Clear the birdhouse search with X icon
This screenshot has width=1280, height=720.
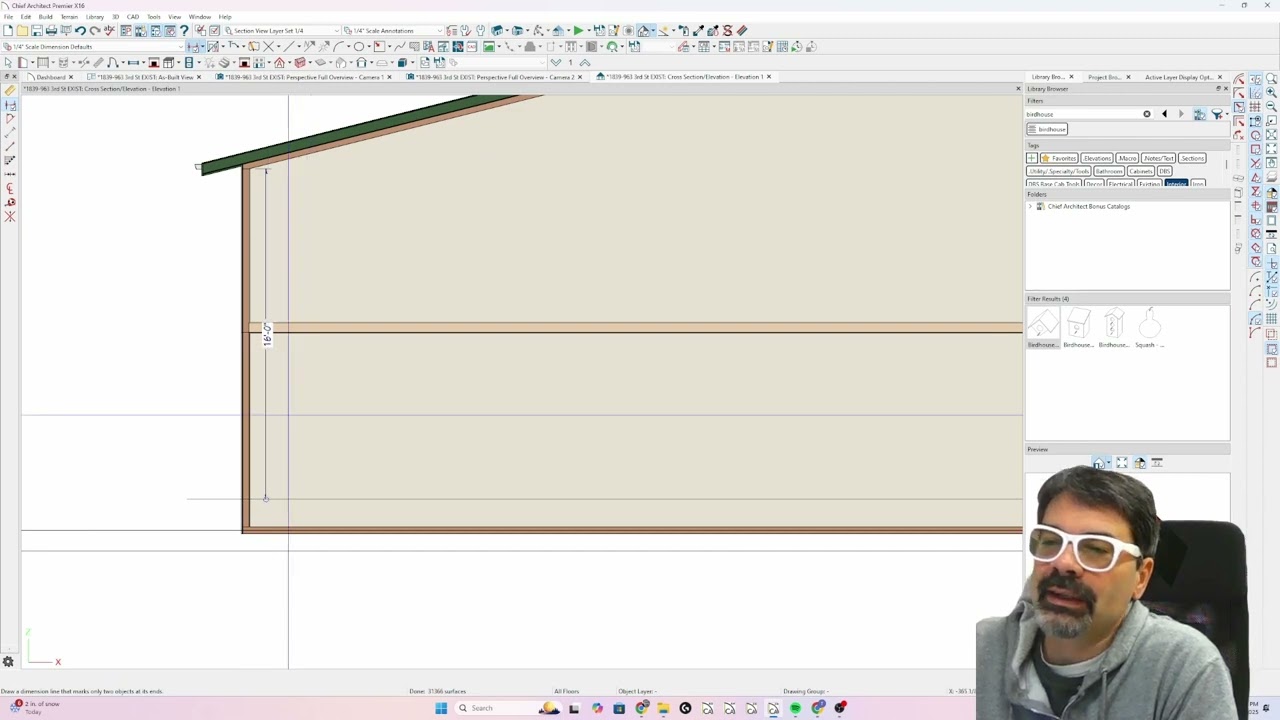[1147, 114]
